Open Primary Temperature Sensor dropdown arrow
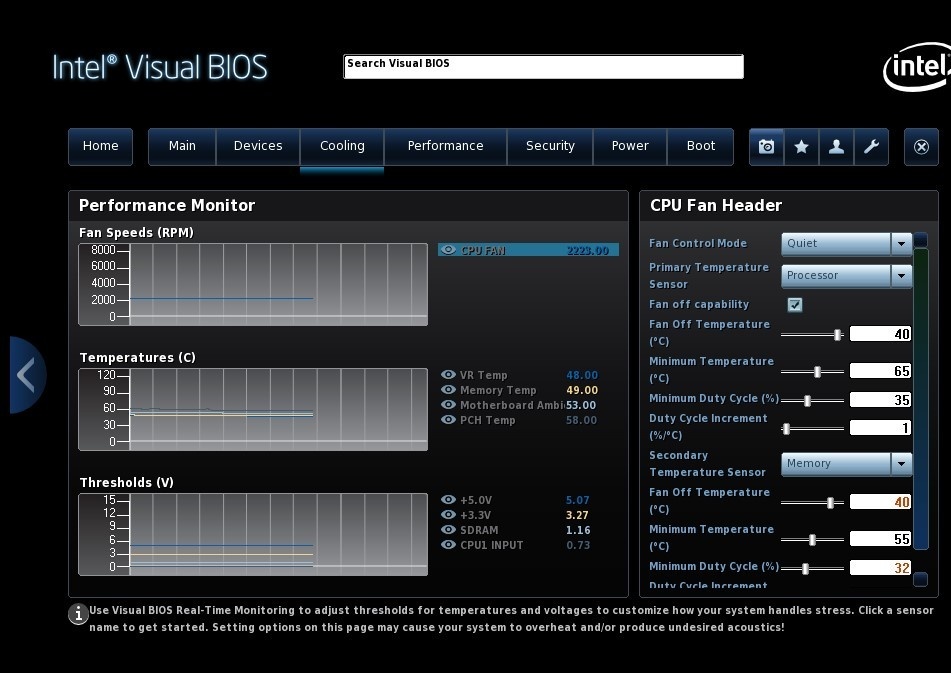The width and height of the screenshot is (951, 673). [x=901, y=275]
